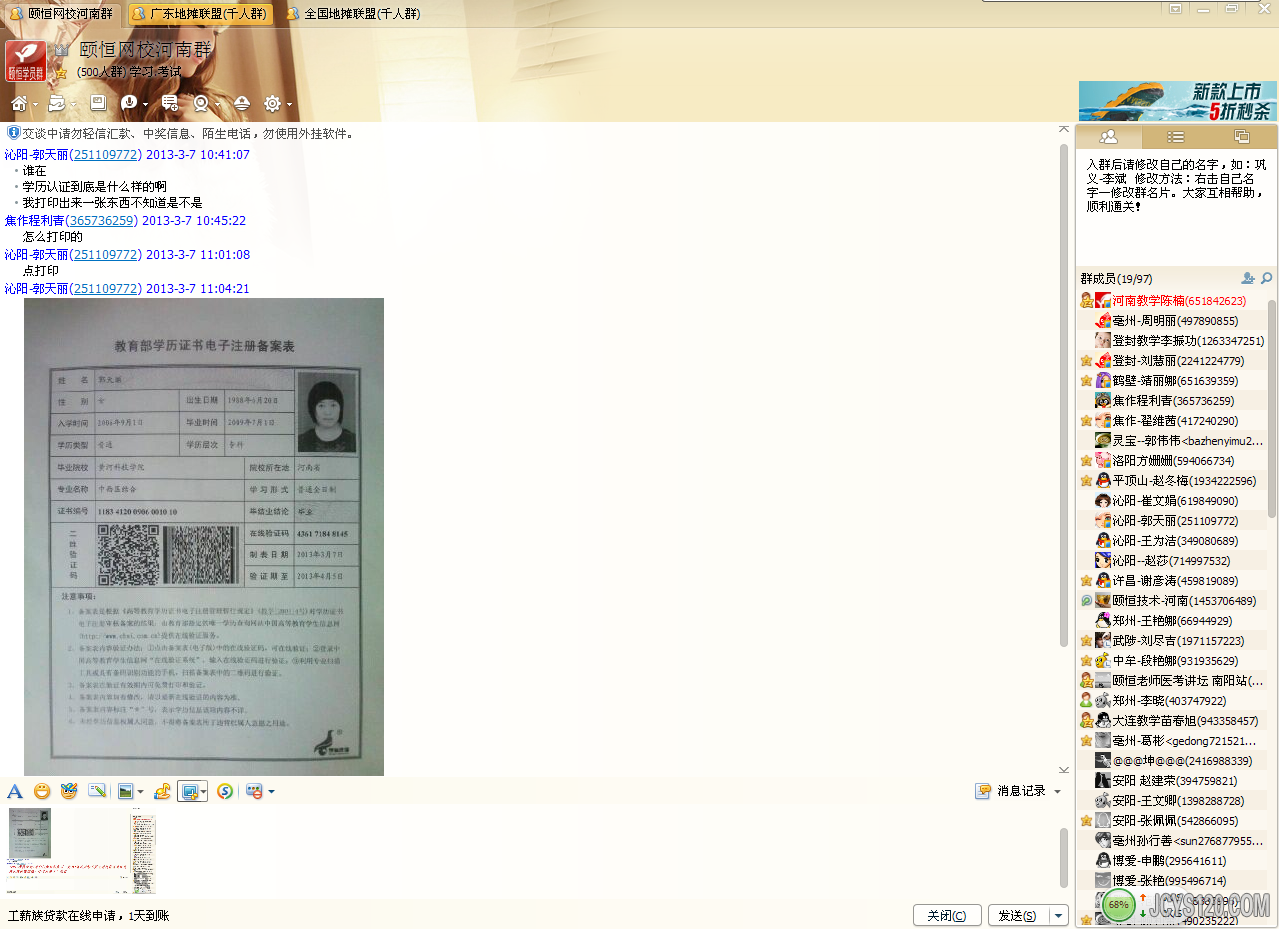
Task: Click the S-shaped circular icon in the input toolbar
Action: [225, 791]
